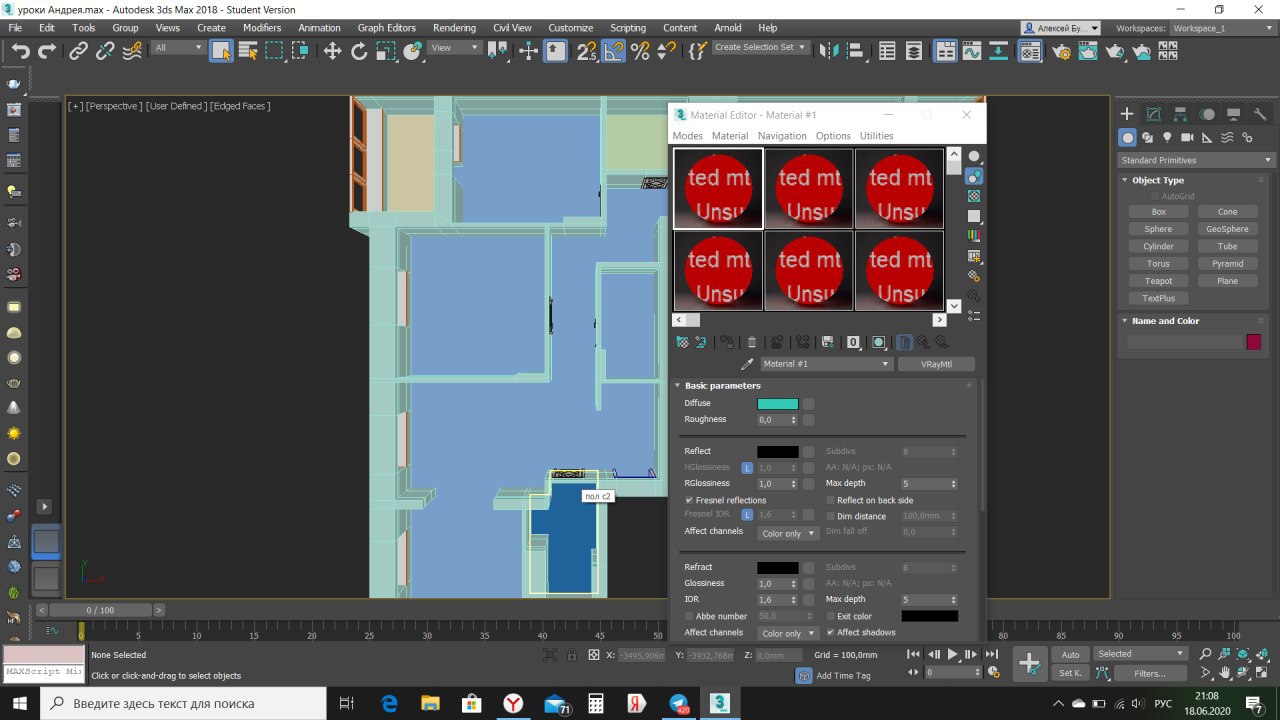Pick material from object eyedropper

click(746, 364)
